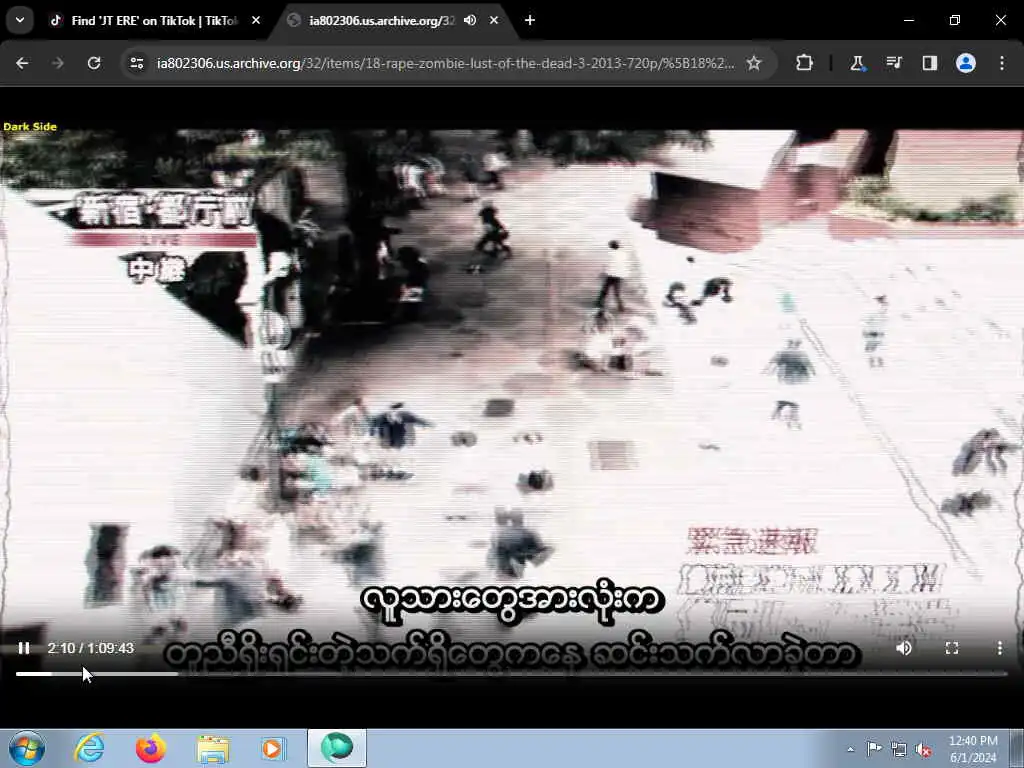Bookmark this page with the star
Image resolution: width=1024 pixels, height=768 pixels.
(754, 63)
